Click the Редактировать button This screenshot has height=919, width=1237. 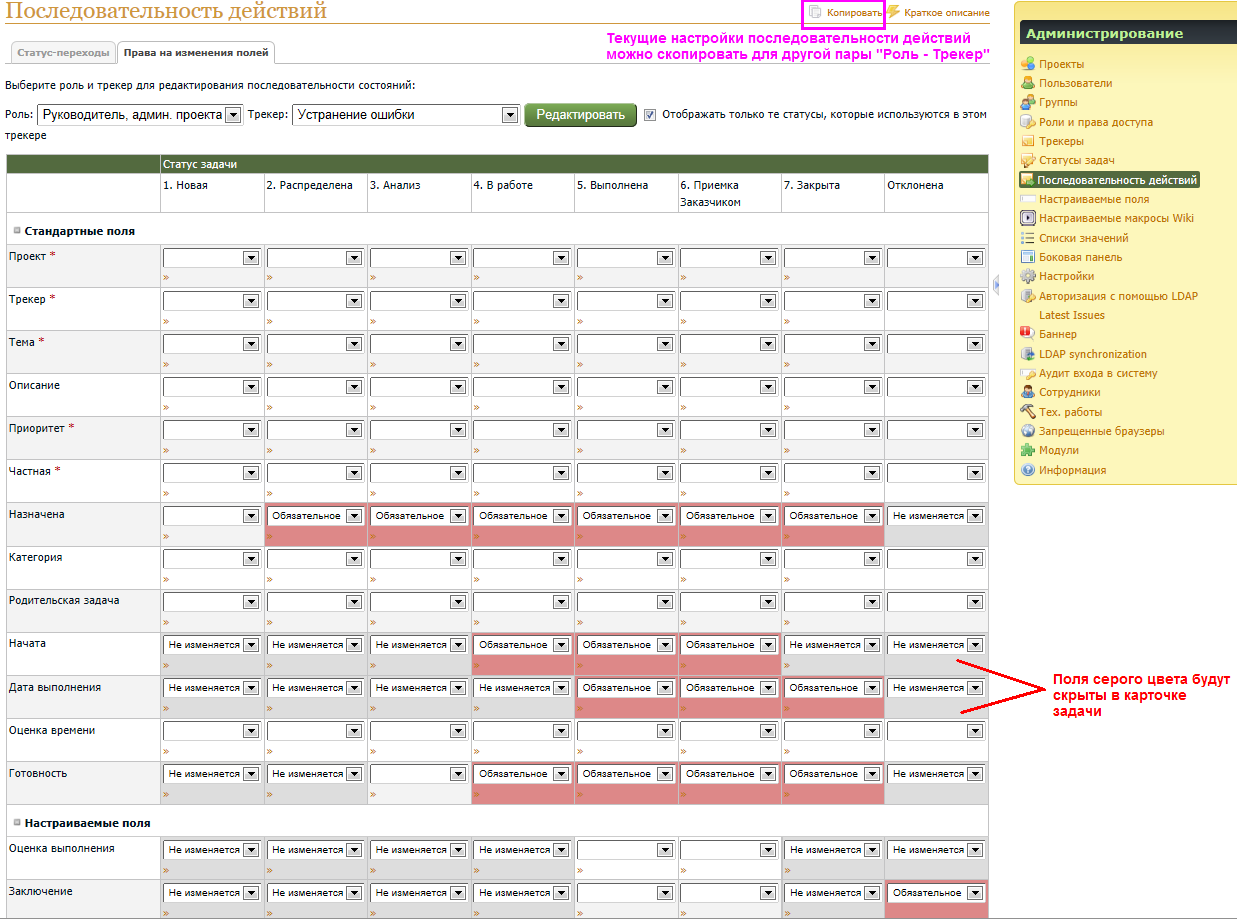581,115
